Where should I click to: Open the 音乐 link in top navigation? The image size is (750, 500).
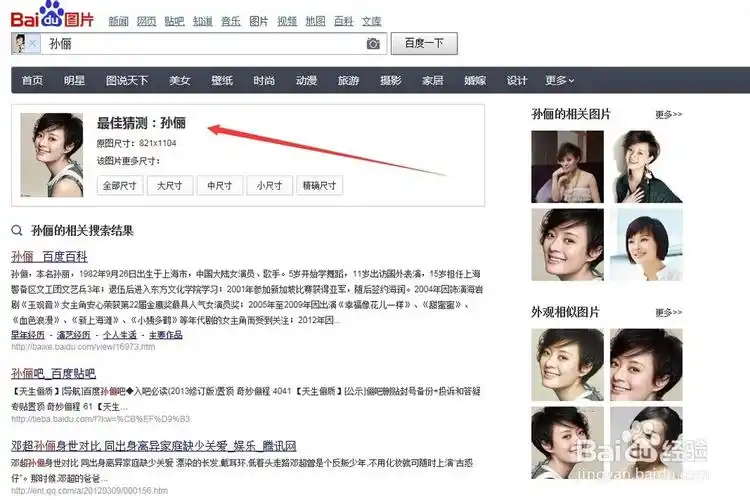coord(231,21)
